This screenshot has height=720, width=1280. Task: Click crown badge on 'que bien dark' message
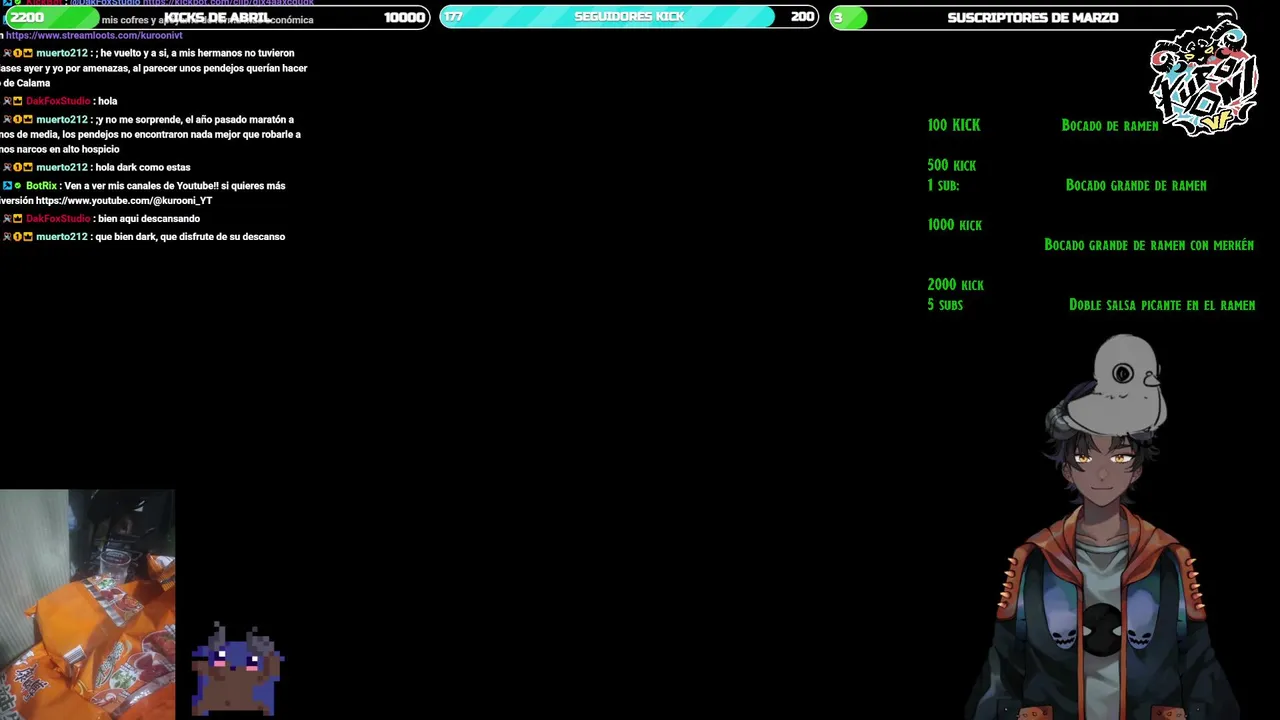(x=28, y=237)
